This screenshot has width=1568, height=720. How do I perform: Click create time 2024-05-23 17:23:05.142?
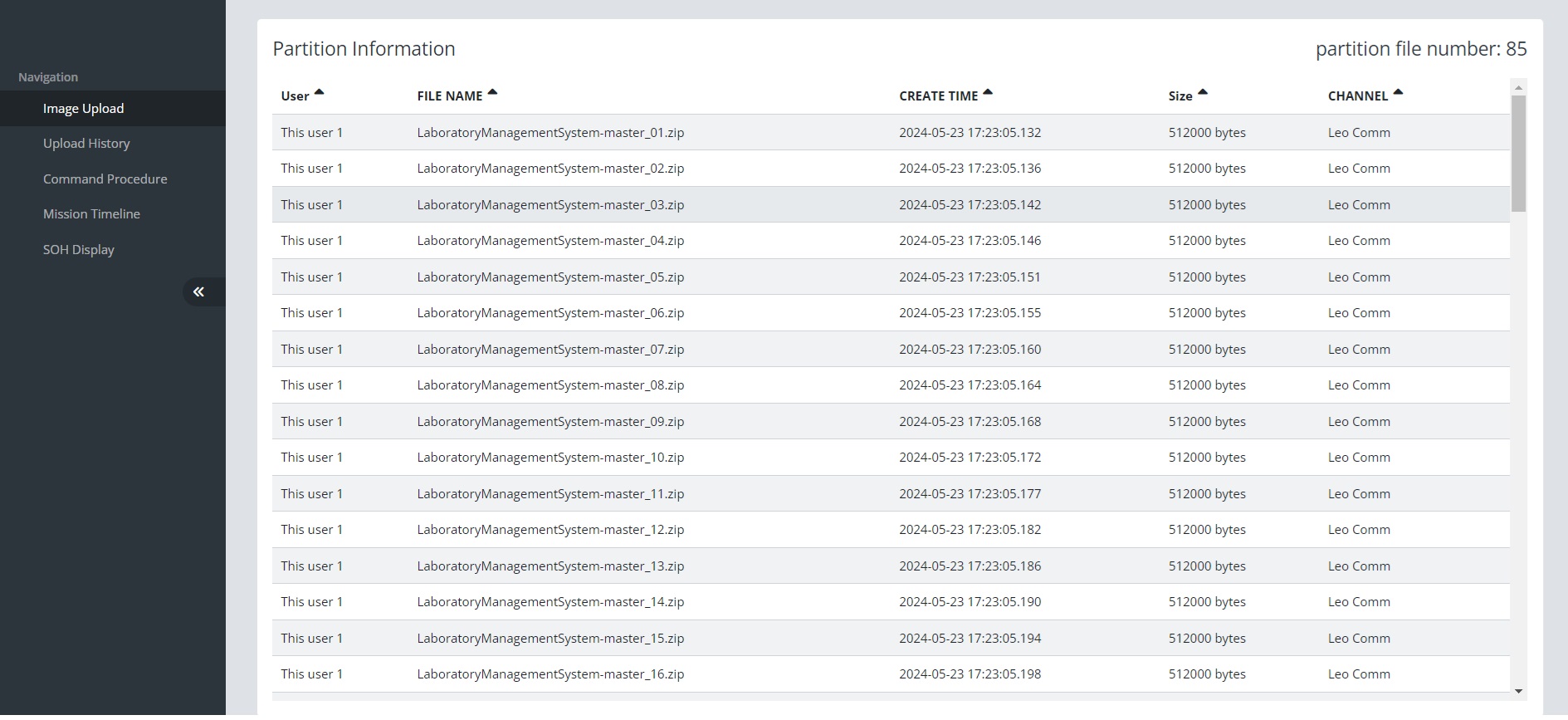(x=970, y=205)
